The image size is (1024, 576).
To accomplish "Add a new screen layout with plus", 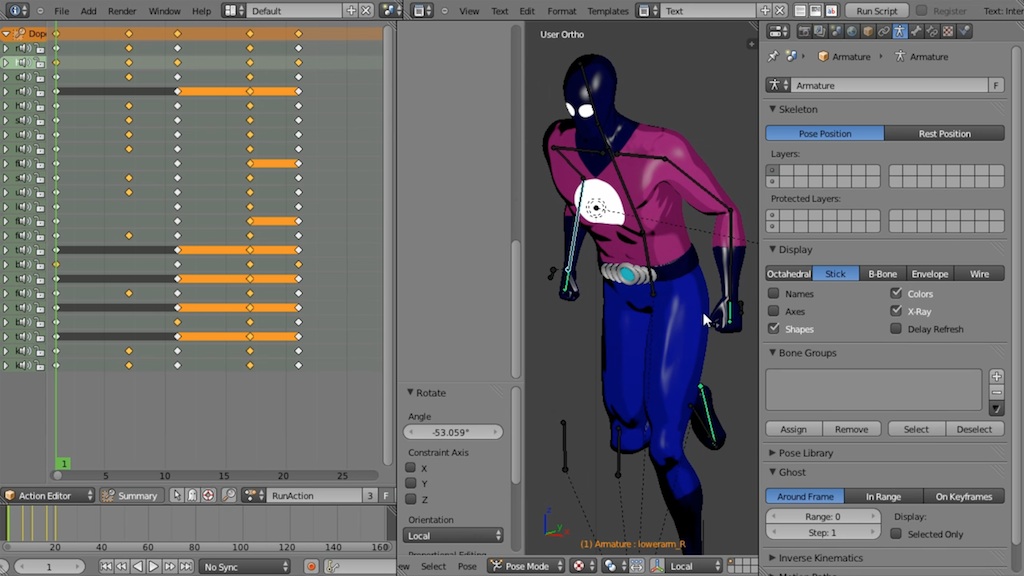I will click(x=351, y=10).
